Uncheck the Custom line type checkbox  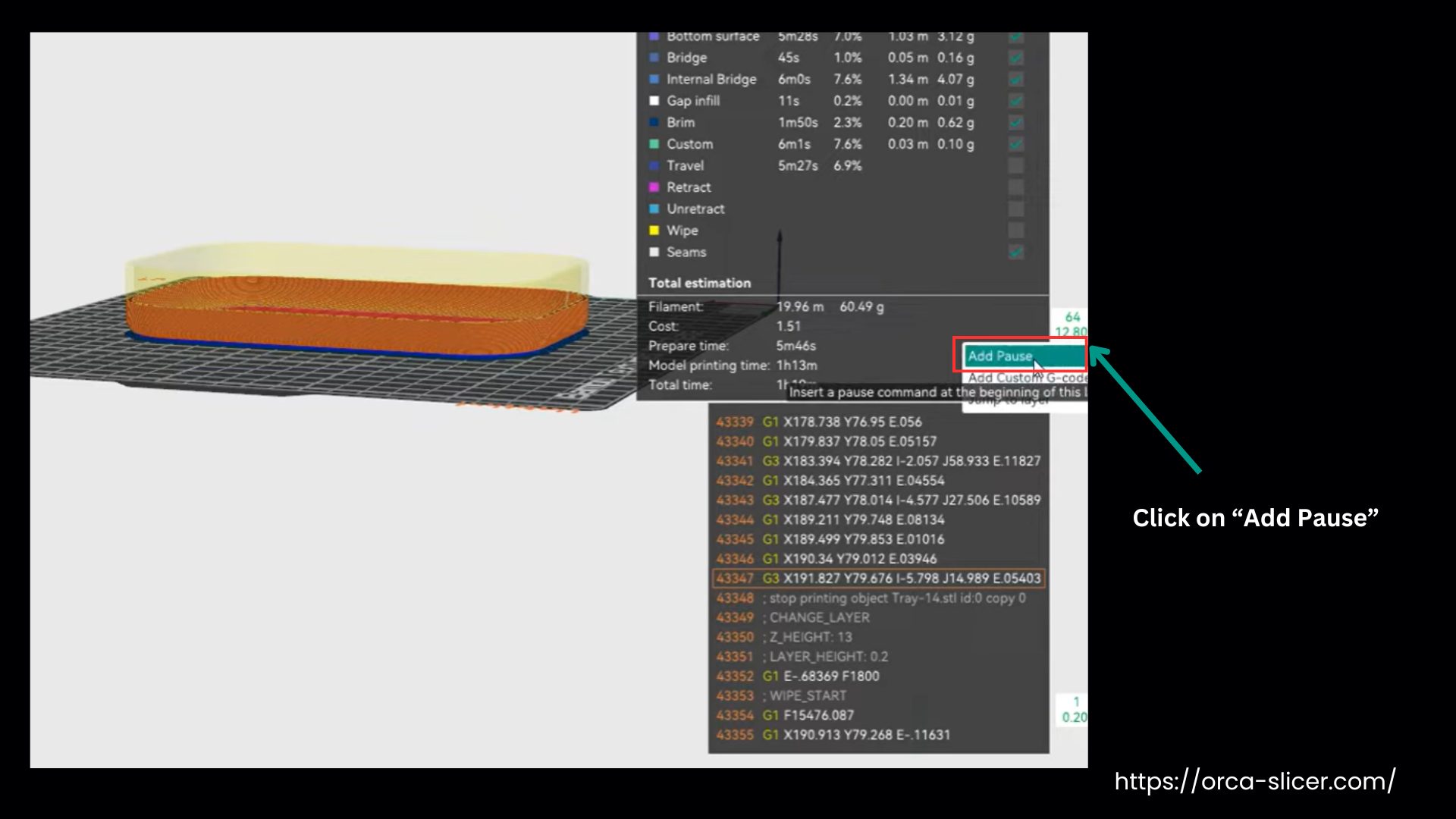(x=1016, y=144)
